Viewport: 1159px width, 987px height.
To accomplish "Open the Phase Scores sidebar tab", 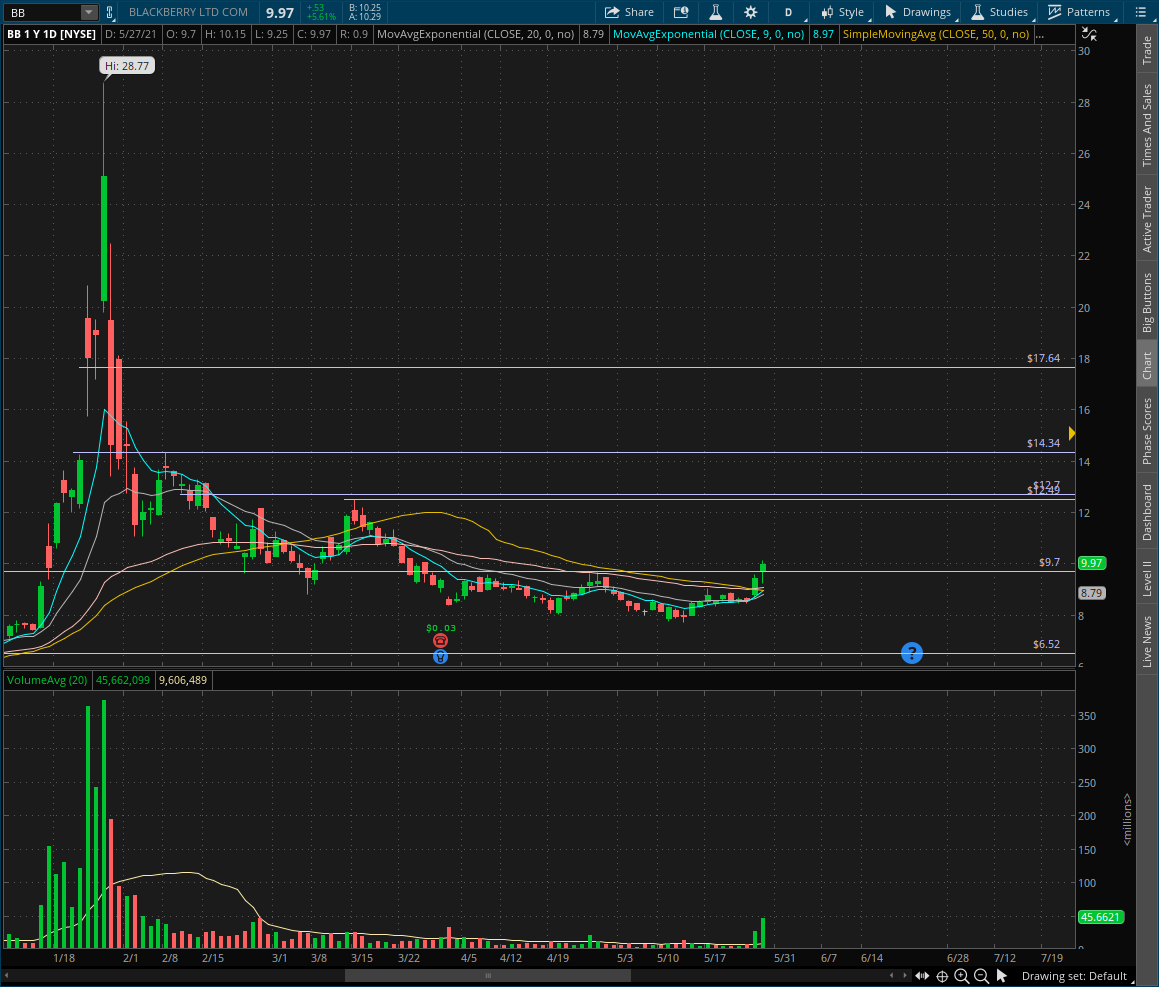I will pos(1147,432).
